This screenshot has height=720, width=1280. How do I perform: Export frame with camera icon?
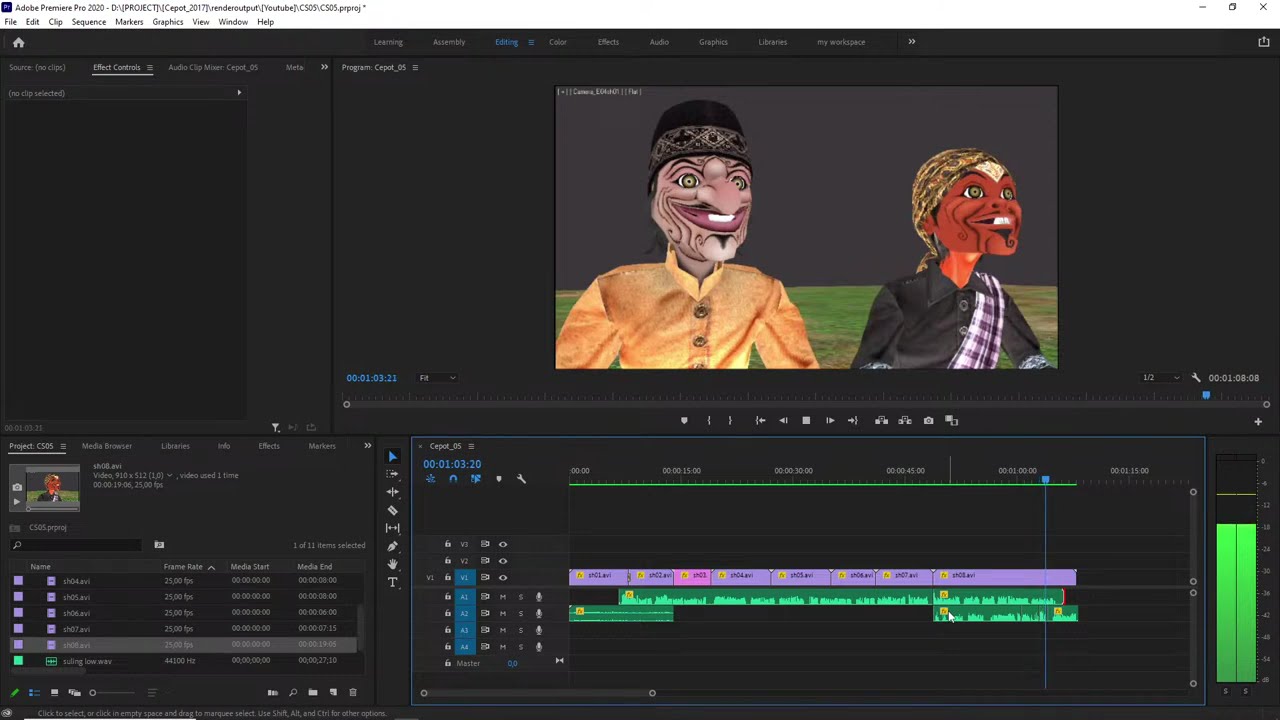coord(928,421)
